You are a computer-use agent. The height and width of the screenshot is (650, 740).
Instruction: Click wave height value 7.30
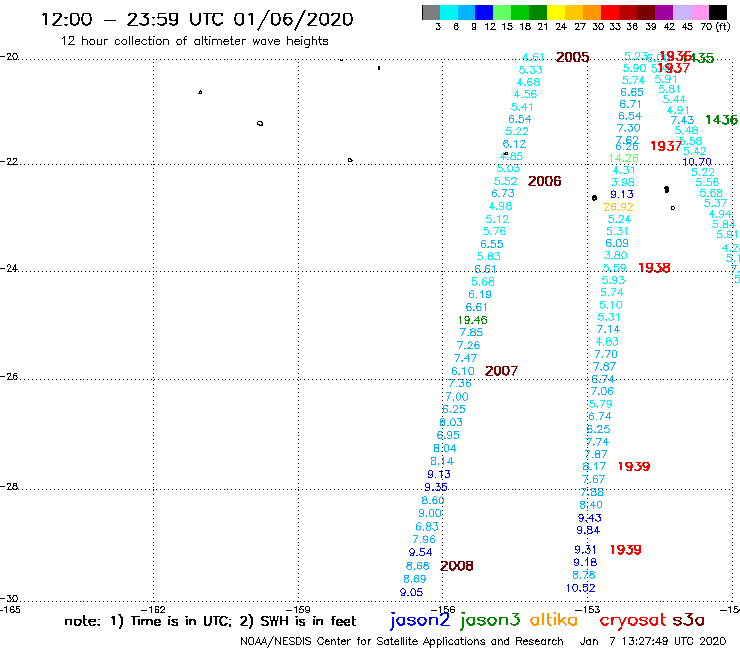point(629,128)
